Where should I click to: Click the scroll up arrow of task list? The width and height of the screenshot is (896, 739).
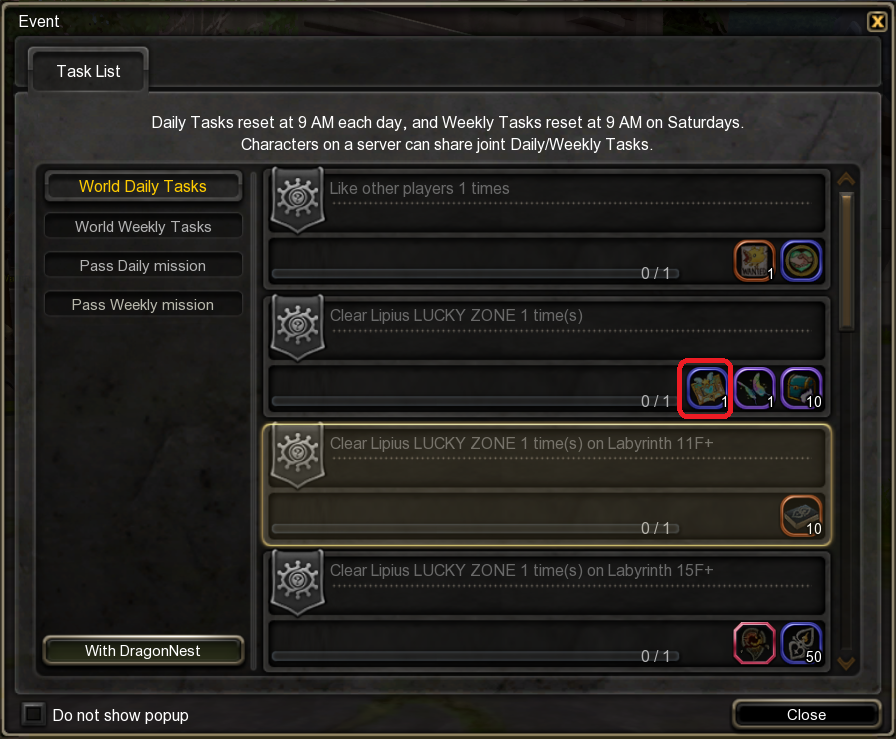point(846,179)
